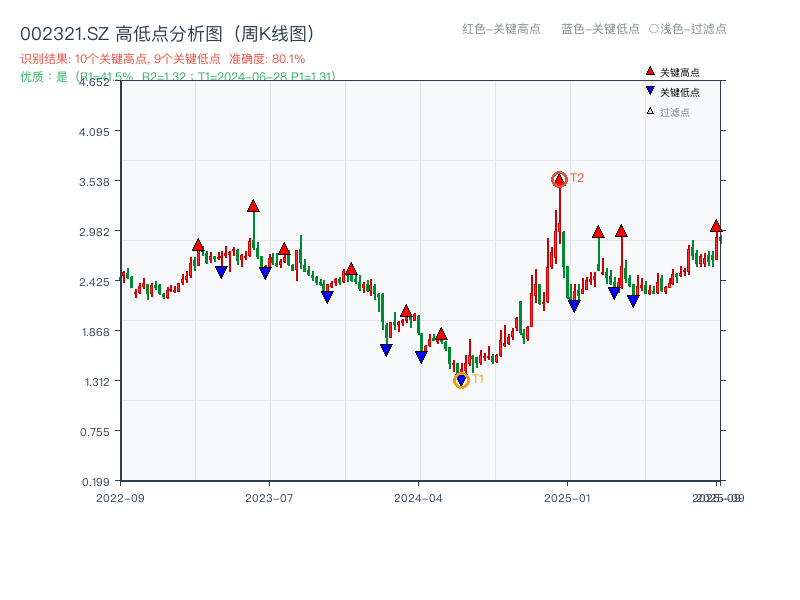800x600 pixels.
Task: Select the red 关键高点 triangle legend icon
Action: [649, 70]
